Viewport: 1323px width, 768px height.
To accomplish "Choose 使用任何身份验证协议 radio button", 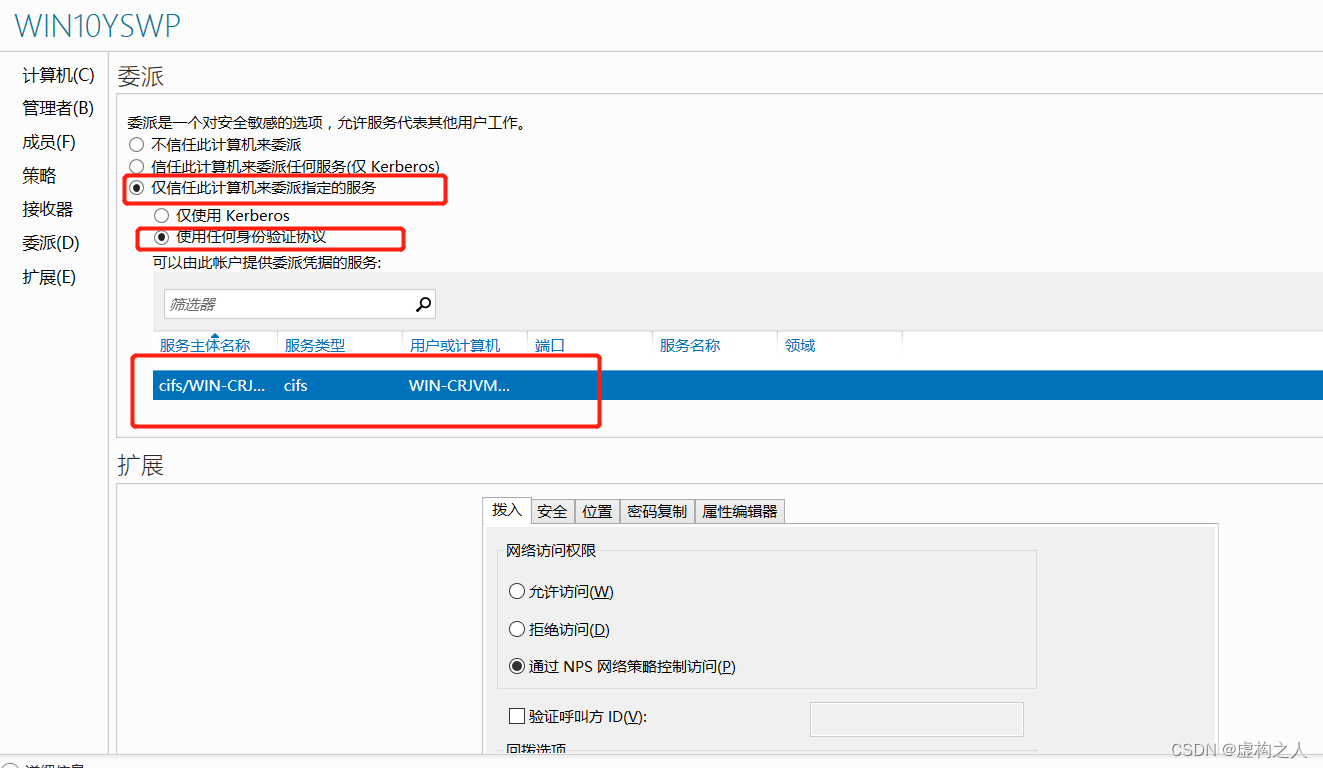I will point(161,237).
